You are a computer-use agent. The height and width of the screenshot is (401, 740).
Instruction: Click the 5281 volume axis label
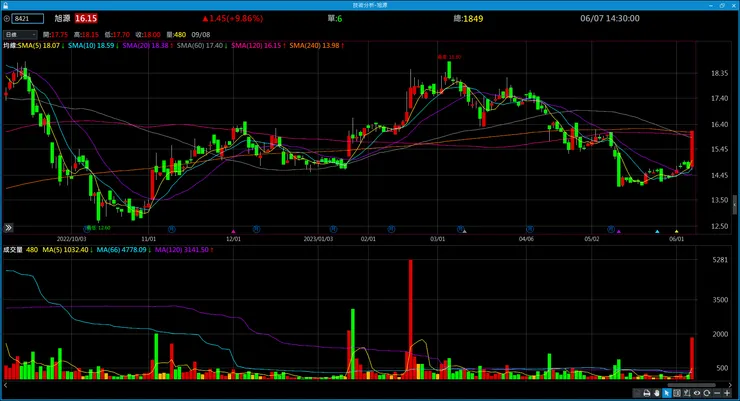720,260
